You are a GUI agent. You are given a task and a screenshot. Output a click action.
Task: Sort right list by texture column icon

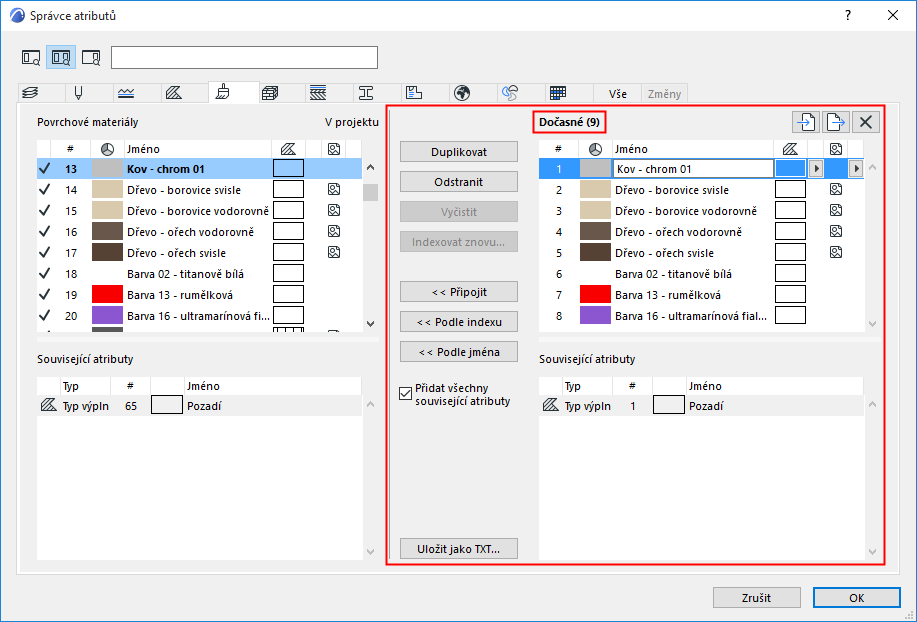(x=836, y=149)
